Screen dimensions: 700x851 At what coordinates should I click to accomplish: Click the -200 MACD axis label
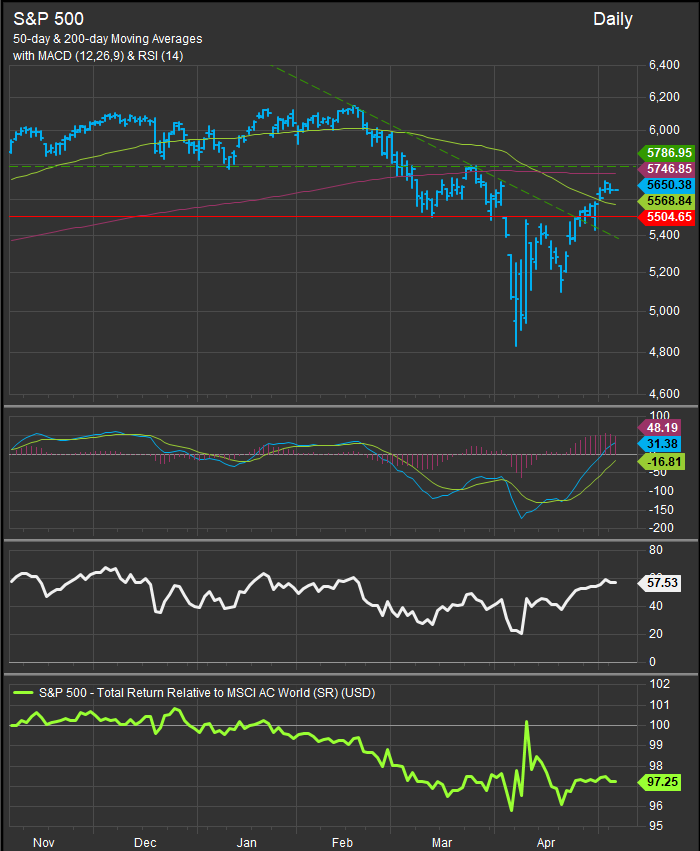point(661,528)
